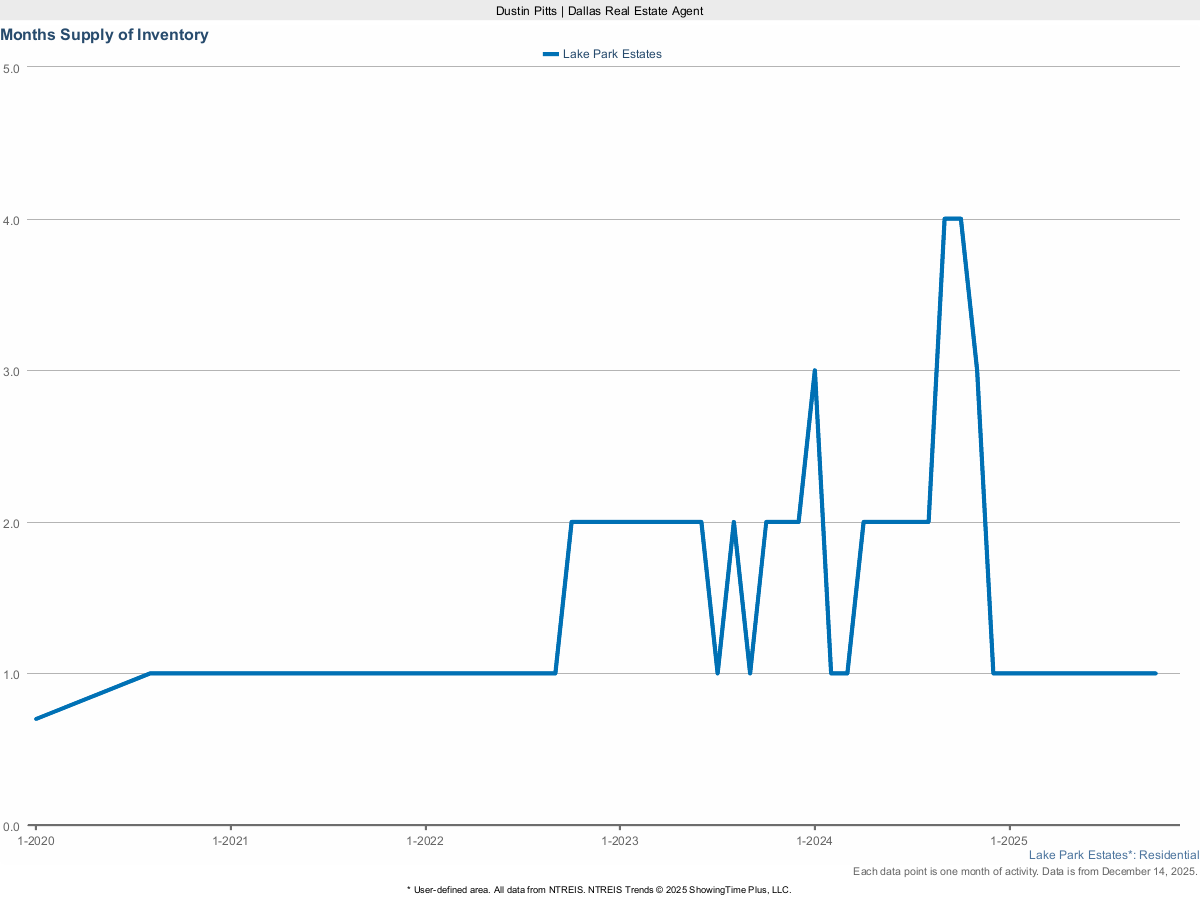Image resolution: width=1200 pixels, height=900 pixels.
Task: Open the Lake Park Estates*: Residential footer text
Action: 1113,855
